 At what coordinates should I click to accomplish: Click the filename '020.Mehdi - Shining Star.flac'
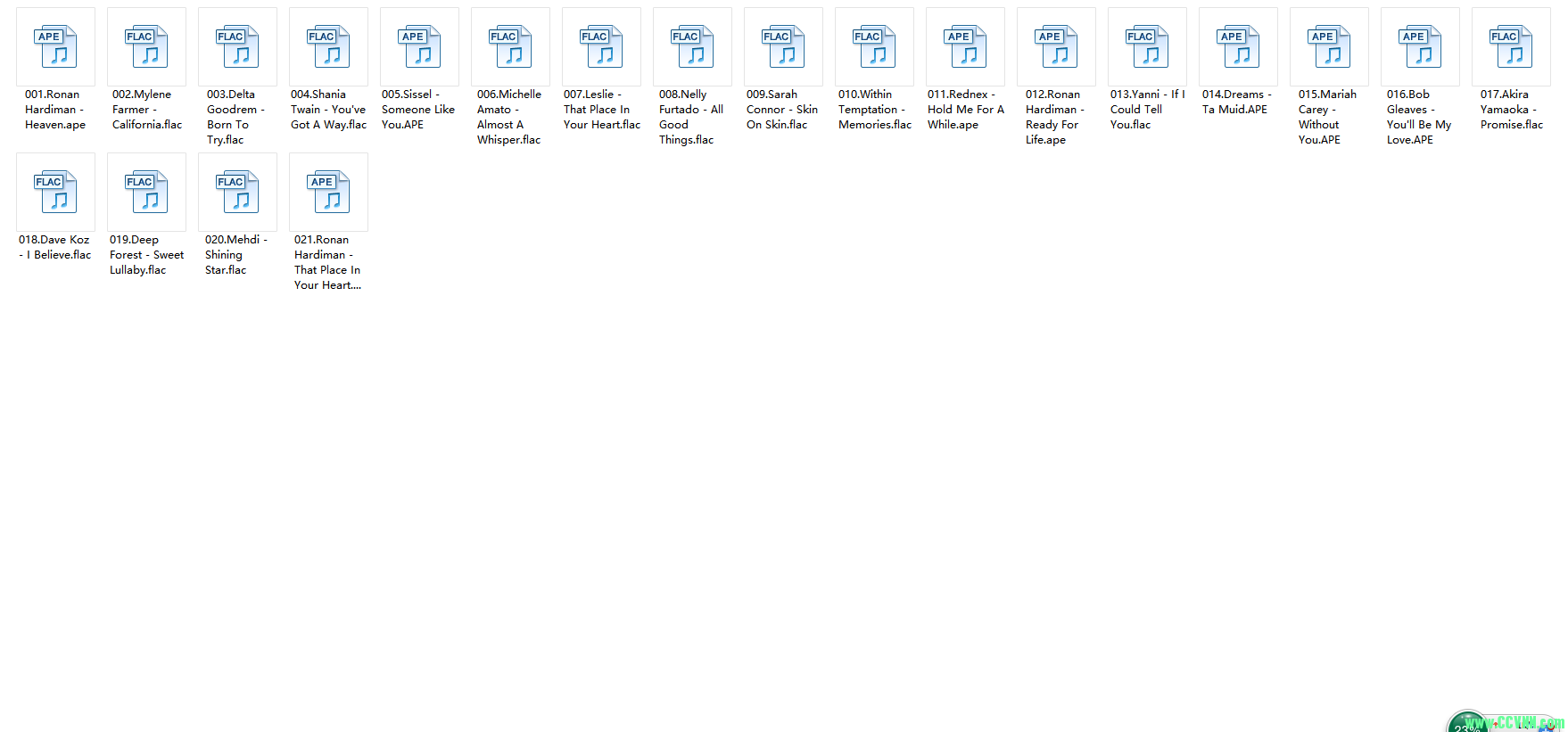(236, 255)
